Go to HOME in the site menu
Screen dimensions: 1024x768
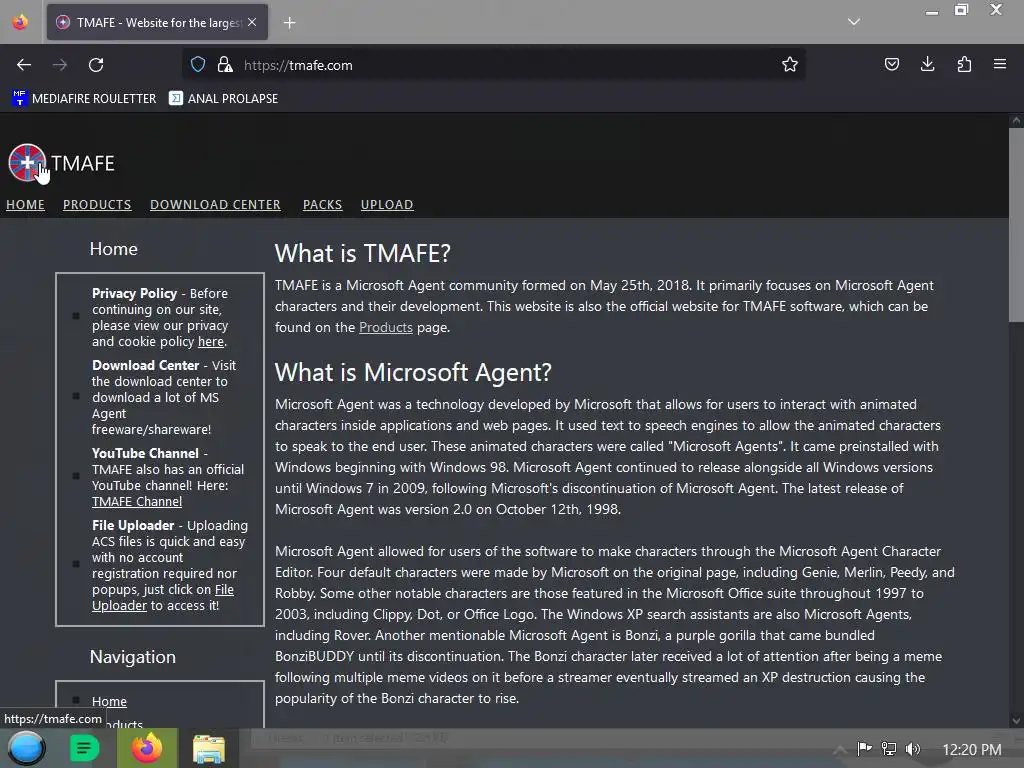click(x=25, y=204)
